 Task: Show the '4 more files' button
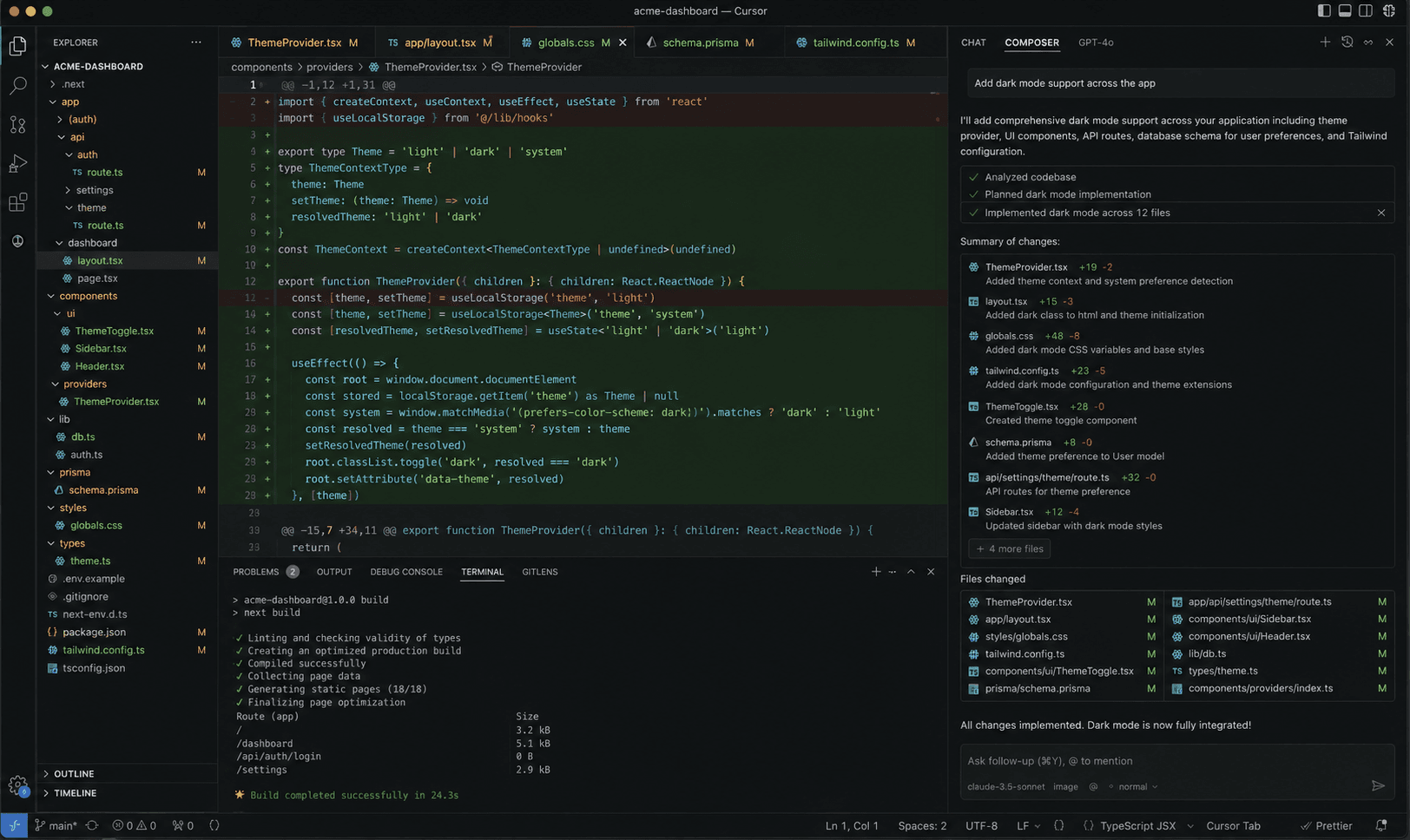(x=1010, y=548)
